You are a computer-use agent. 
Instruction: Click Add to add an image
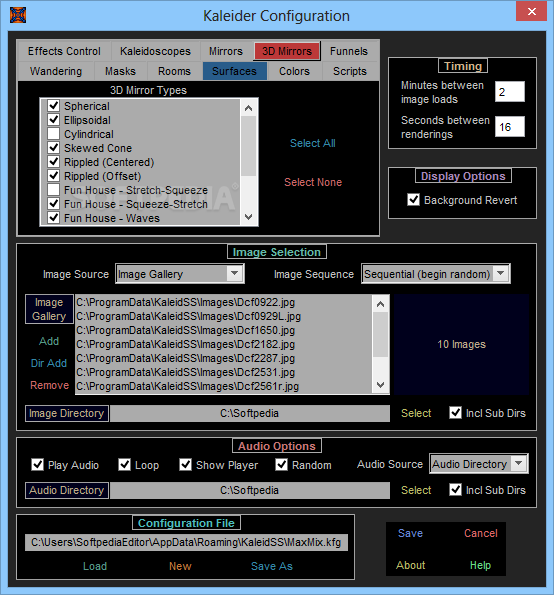pos(49,341)
